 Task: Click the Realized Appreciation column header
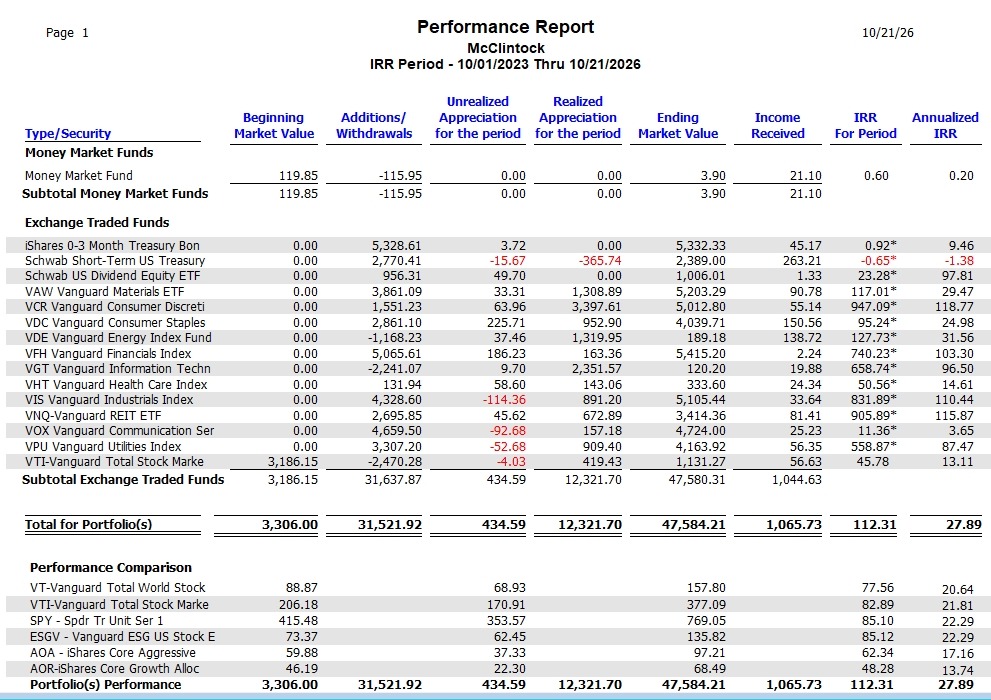[x=578, y=118]
